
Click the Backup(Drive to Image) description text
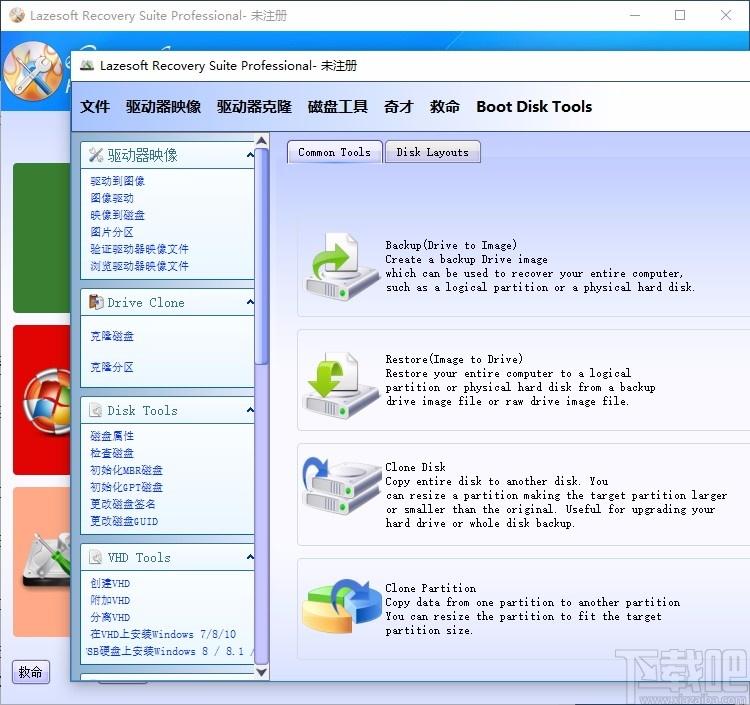click(540, 266)
